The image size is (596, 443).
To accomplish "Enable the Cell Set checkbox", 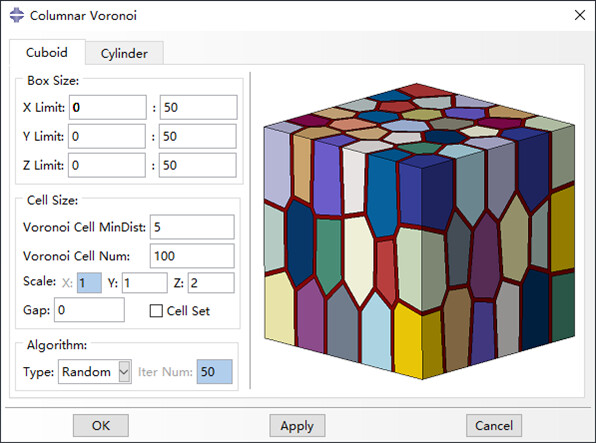I will pyautogui.click(x=156, y=311).
